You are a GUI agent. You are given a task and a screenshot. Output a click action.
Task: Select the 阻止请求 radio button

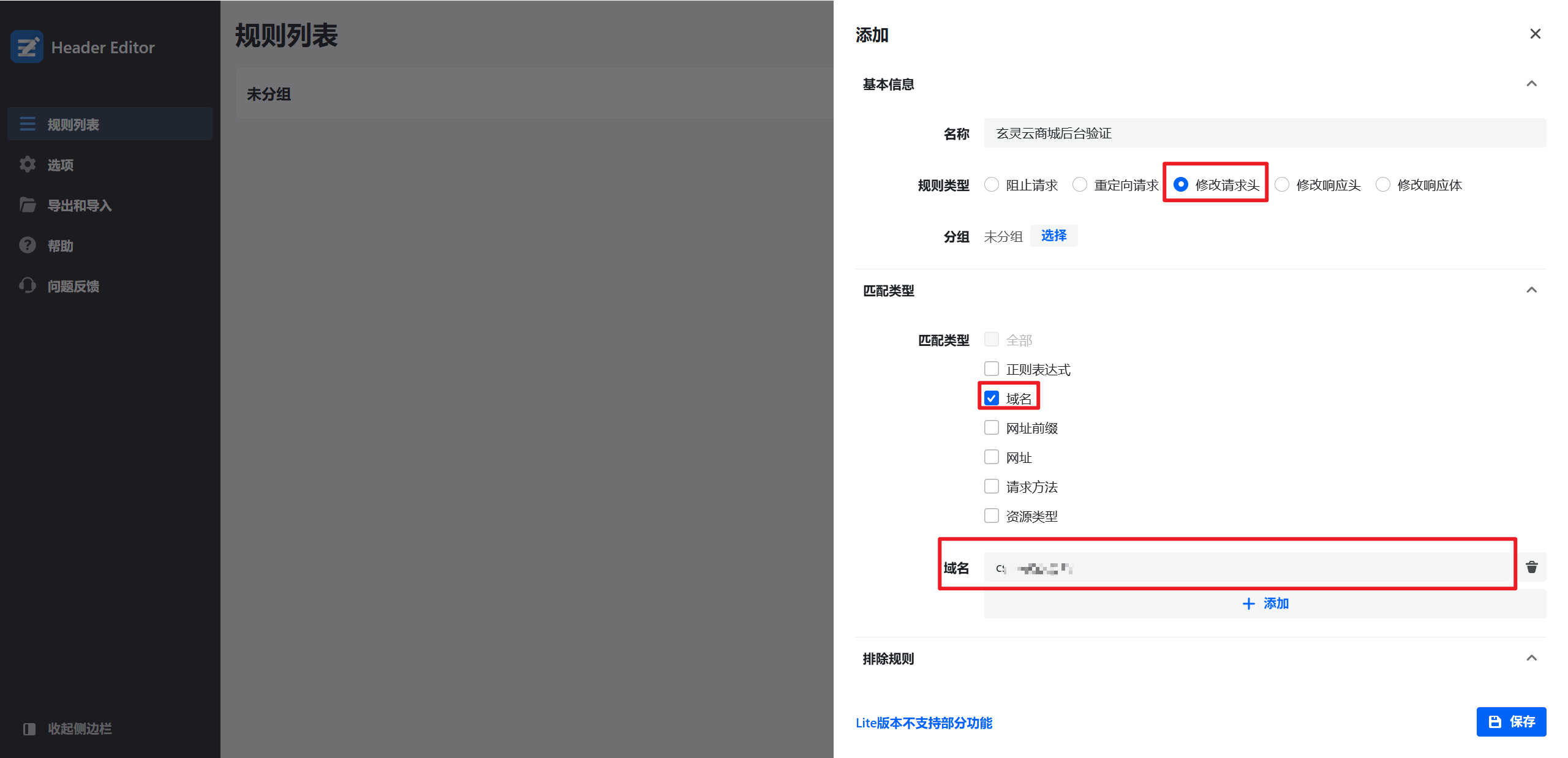tap(991, 184)
